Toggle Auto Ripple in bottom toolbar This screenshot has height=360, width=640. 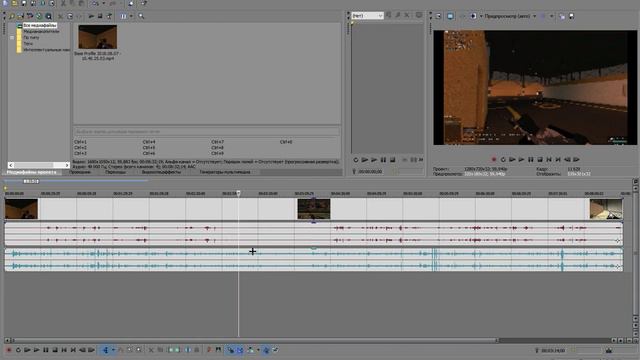(250, 350)
